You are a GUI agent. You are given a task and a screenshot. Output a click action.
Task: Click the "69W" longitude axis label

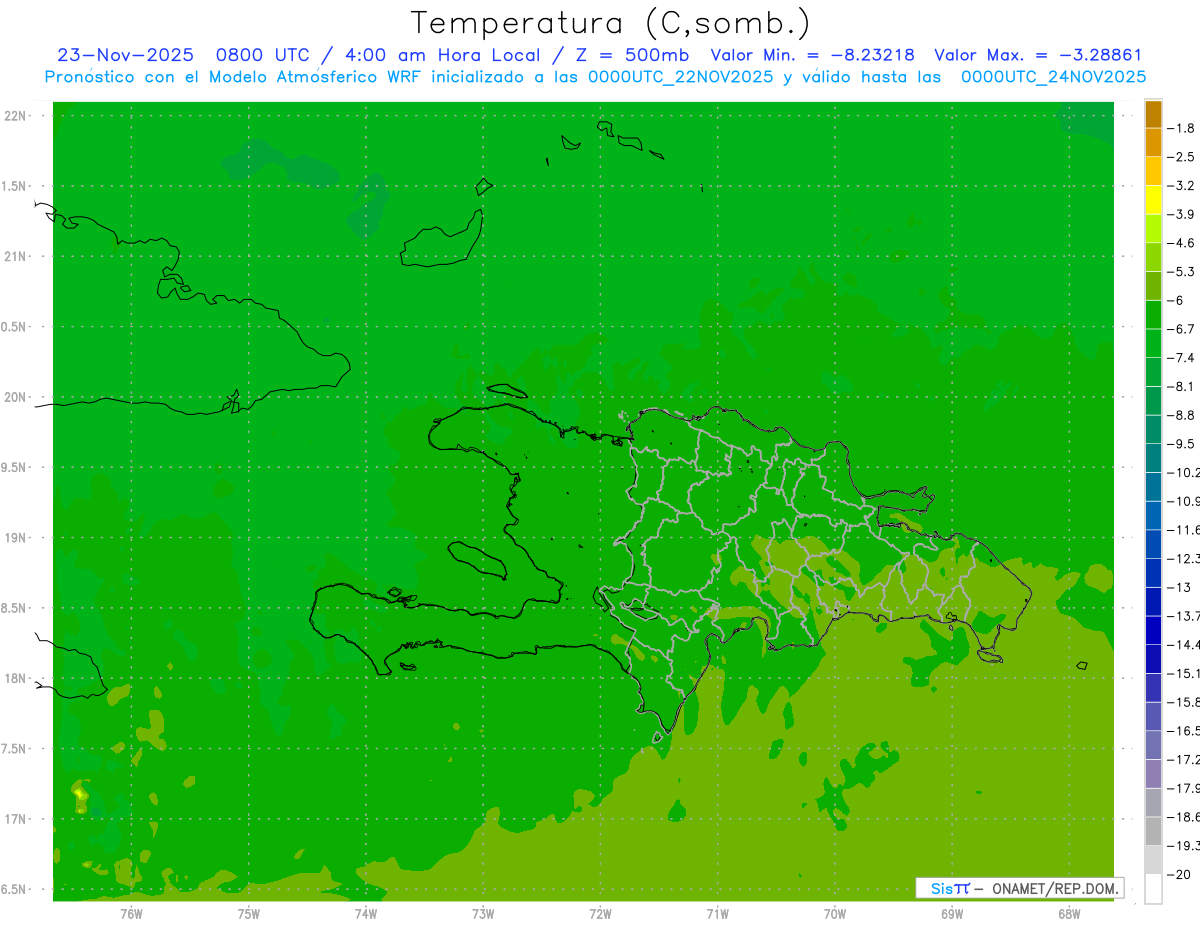tap(952, 913)
